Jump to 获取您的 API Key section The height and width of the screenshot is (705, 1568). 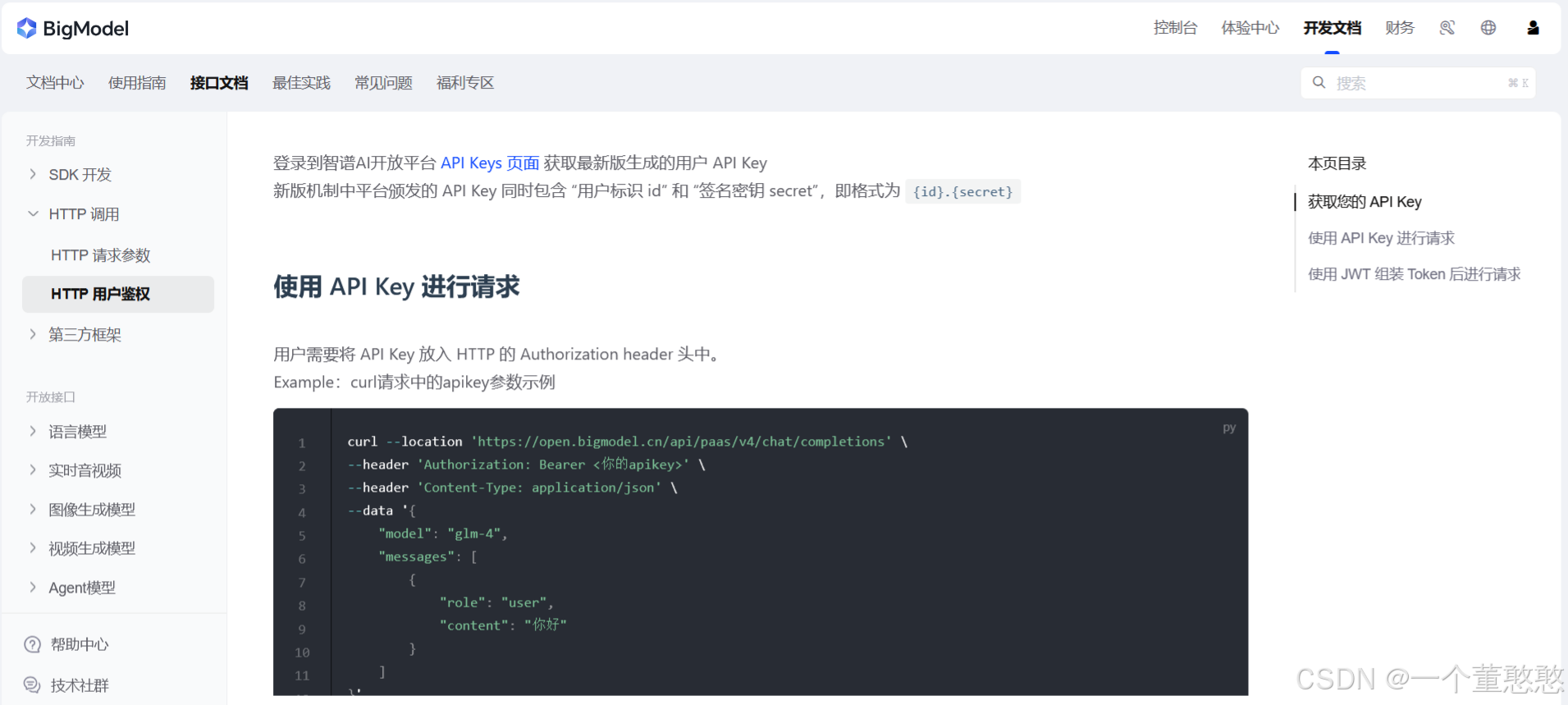click(x=1365, y=202)
